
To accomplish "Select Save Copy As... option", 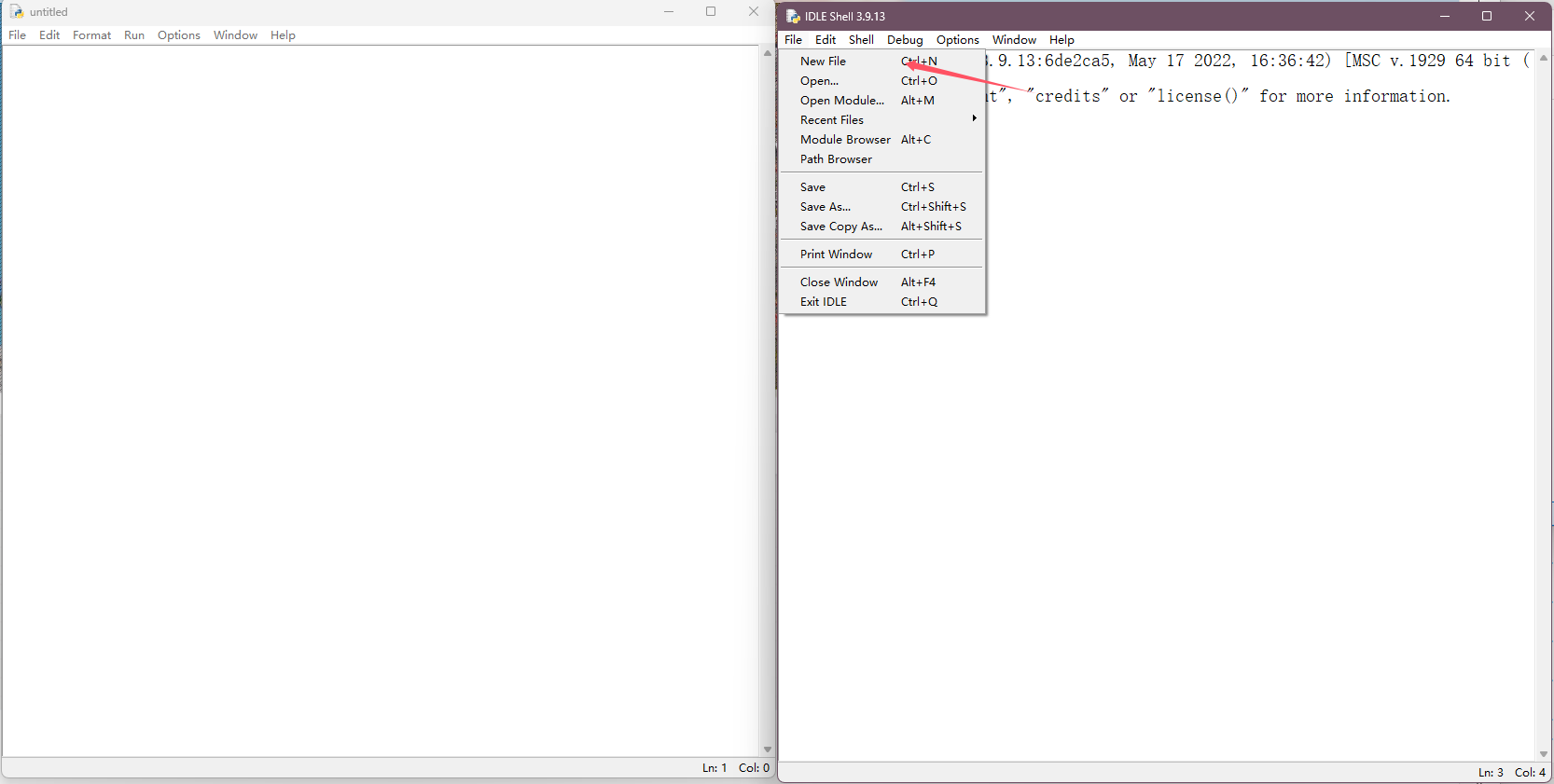I will 840,227.
